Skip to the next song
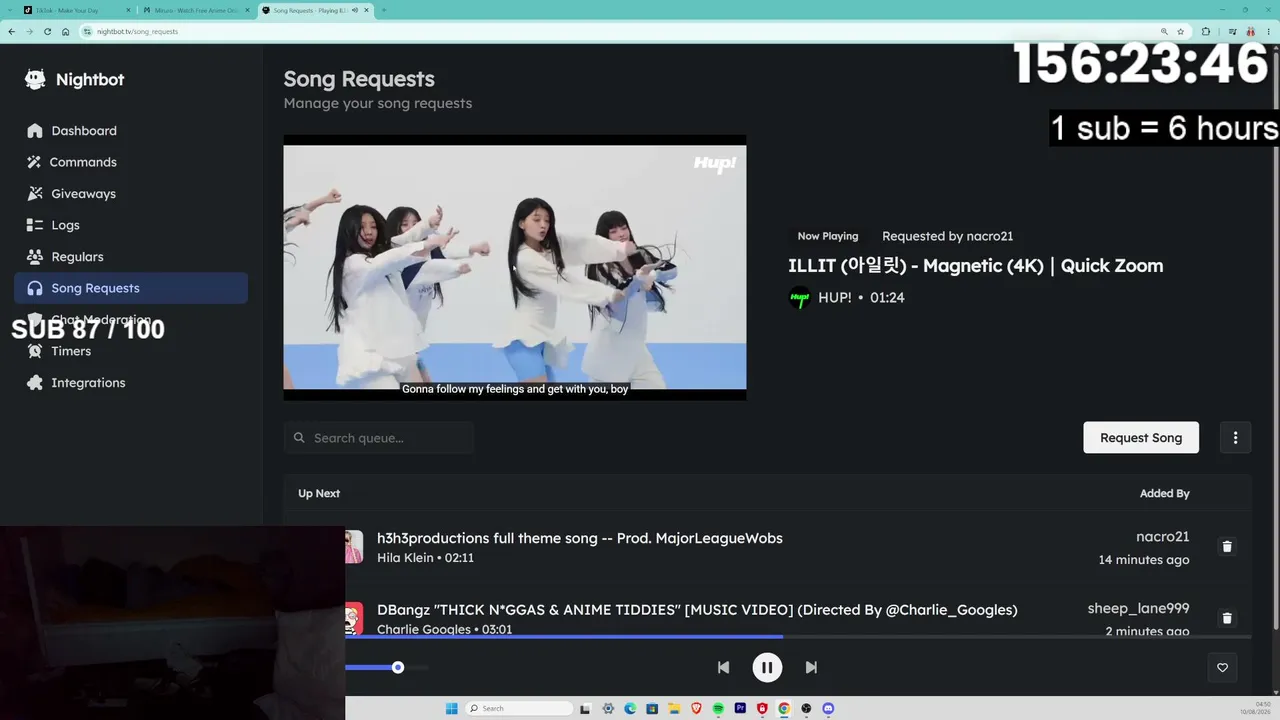This screenshot has width=1280, height=720. pos(811,667)
